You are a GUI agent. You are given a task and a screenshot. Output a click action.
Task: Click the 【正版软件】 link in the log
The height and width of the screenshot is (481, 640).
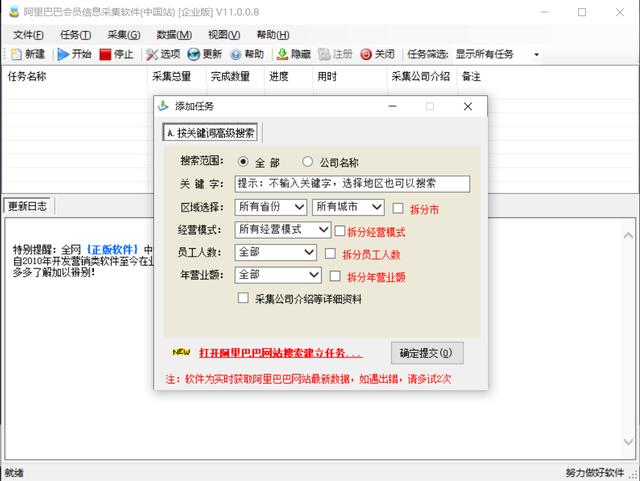[x=112, y=249]
